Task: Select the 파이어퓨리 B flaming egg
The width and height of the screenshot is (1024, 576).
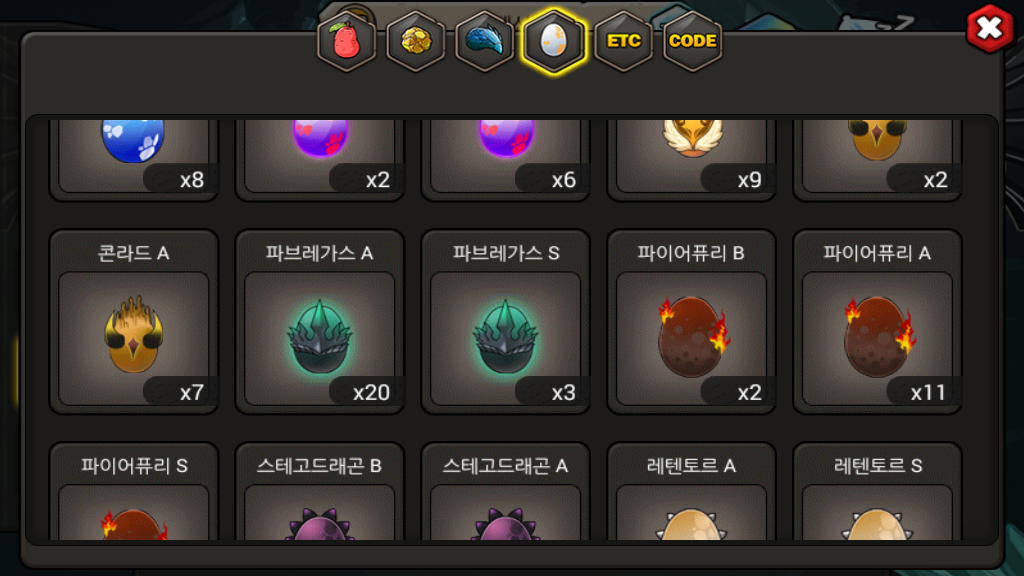Action: pos(692,322)
